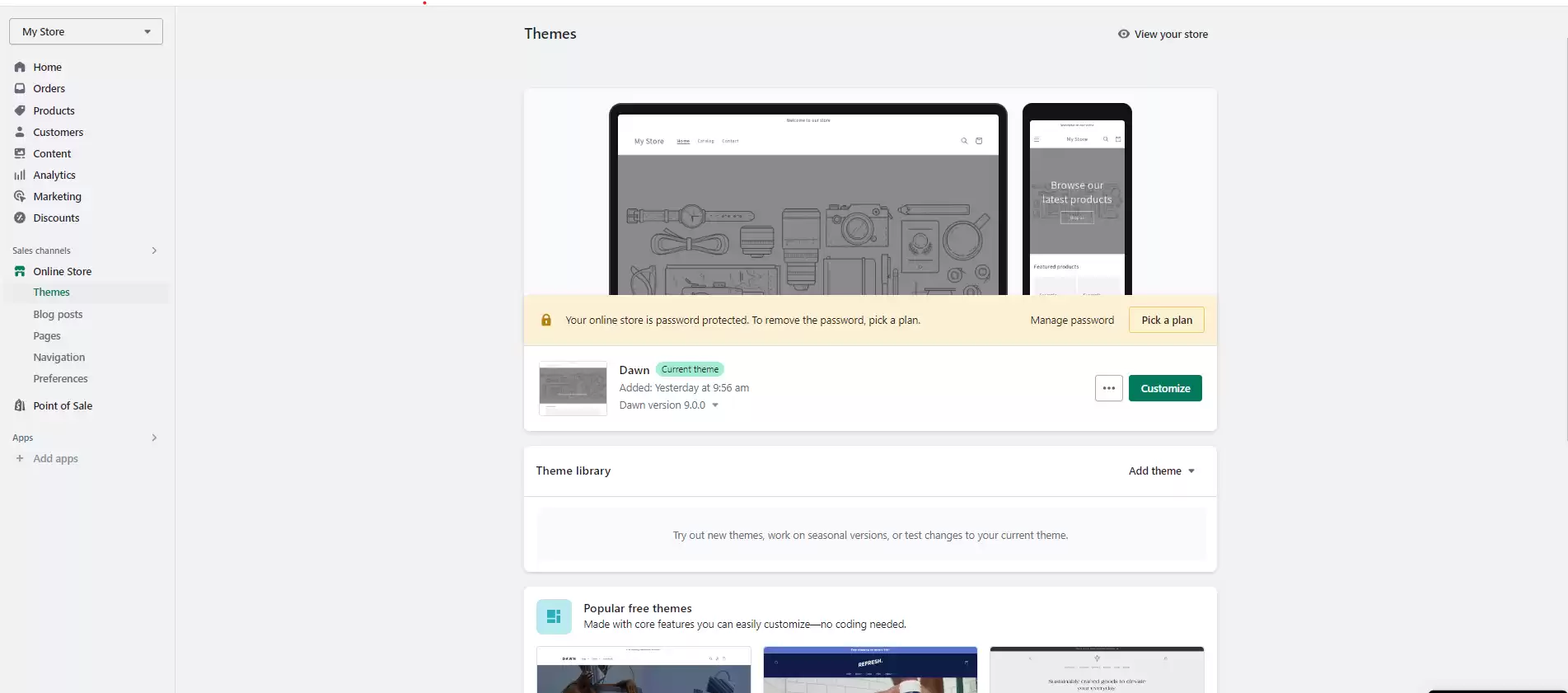
Task: Click the Theme library heading
Action: tap(573, 471)
